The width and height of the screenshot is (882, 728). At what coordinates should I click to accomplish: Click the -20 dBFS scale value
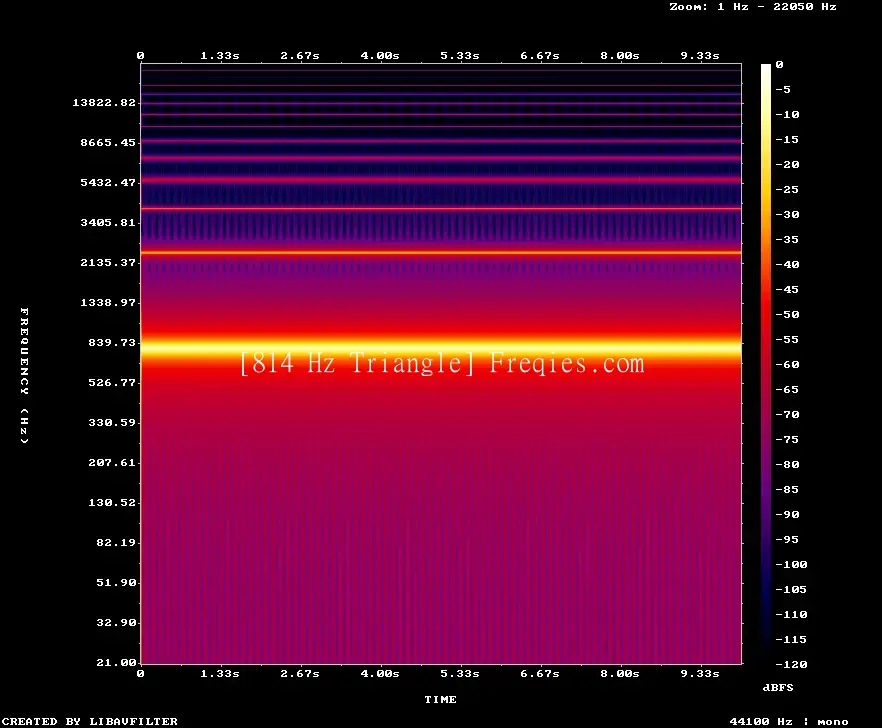(787, 164)
